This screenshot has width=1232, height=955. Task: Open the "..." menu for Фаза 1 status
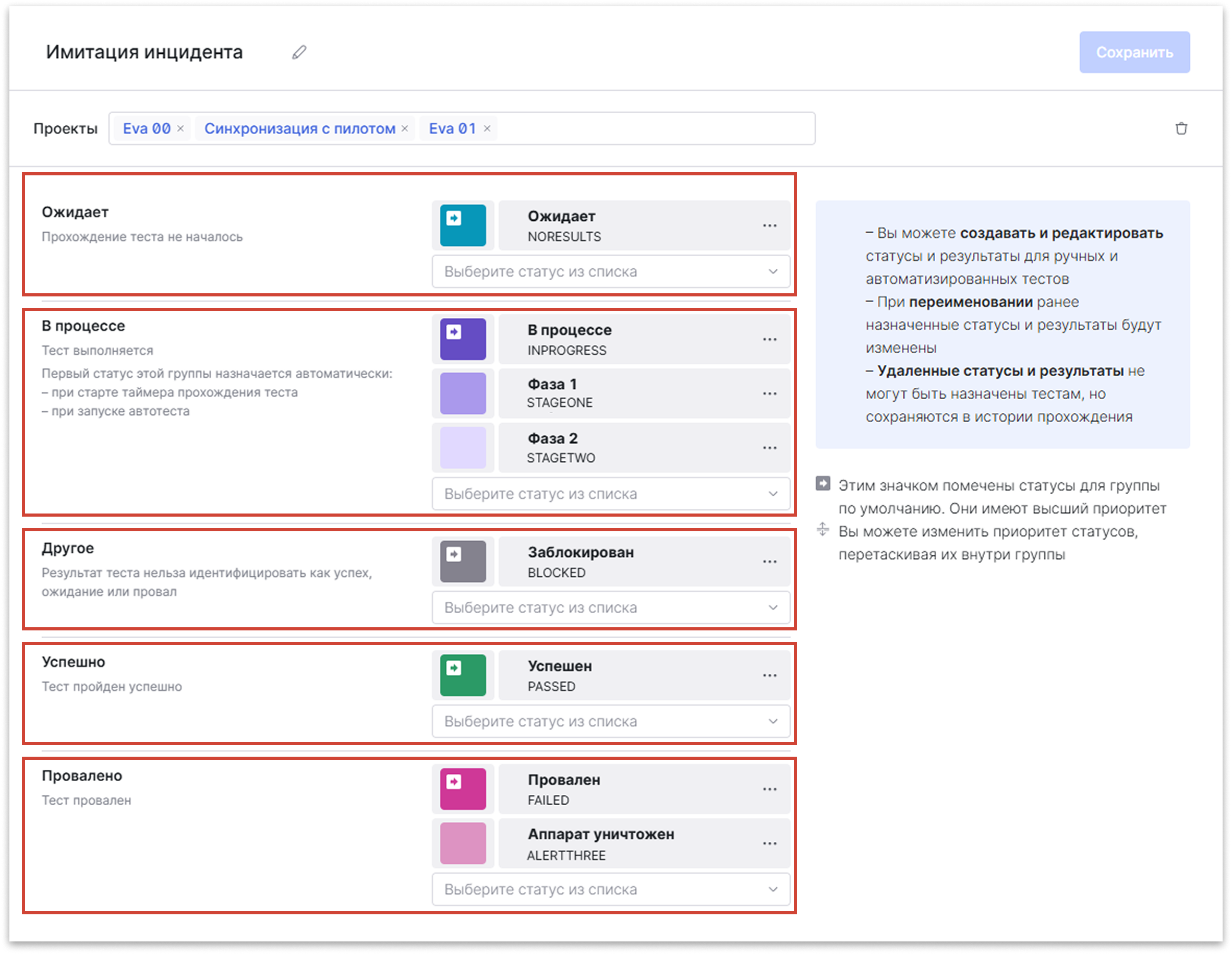pos(770,393)
